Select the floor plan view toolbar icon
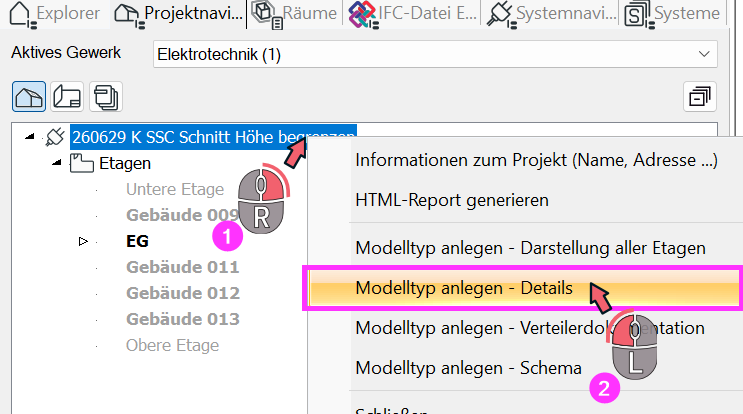 (67, 97)
